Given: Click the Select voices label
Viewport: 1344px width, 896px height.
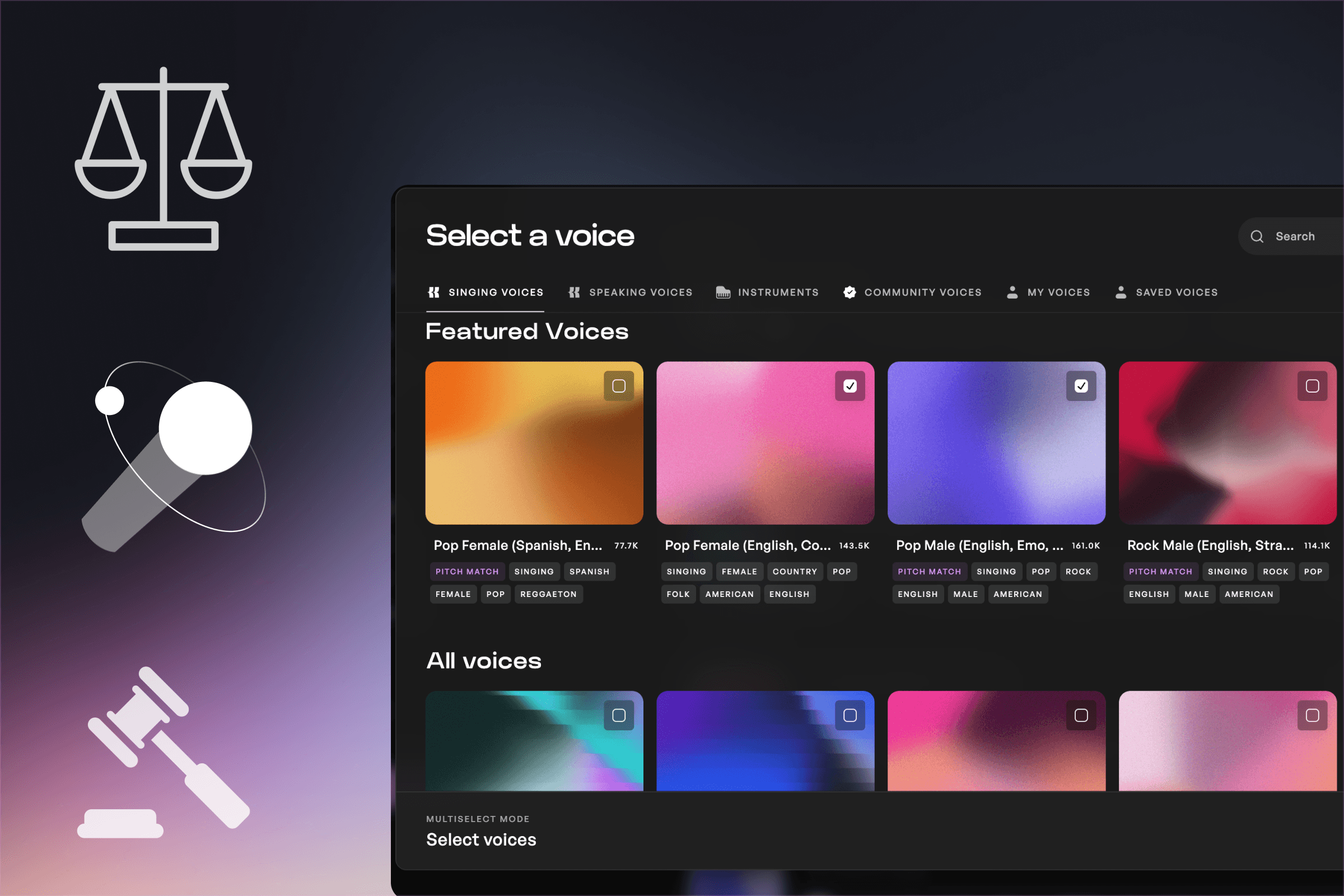Looking at the screenshot, I should (x=481, y=840).
